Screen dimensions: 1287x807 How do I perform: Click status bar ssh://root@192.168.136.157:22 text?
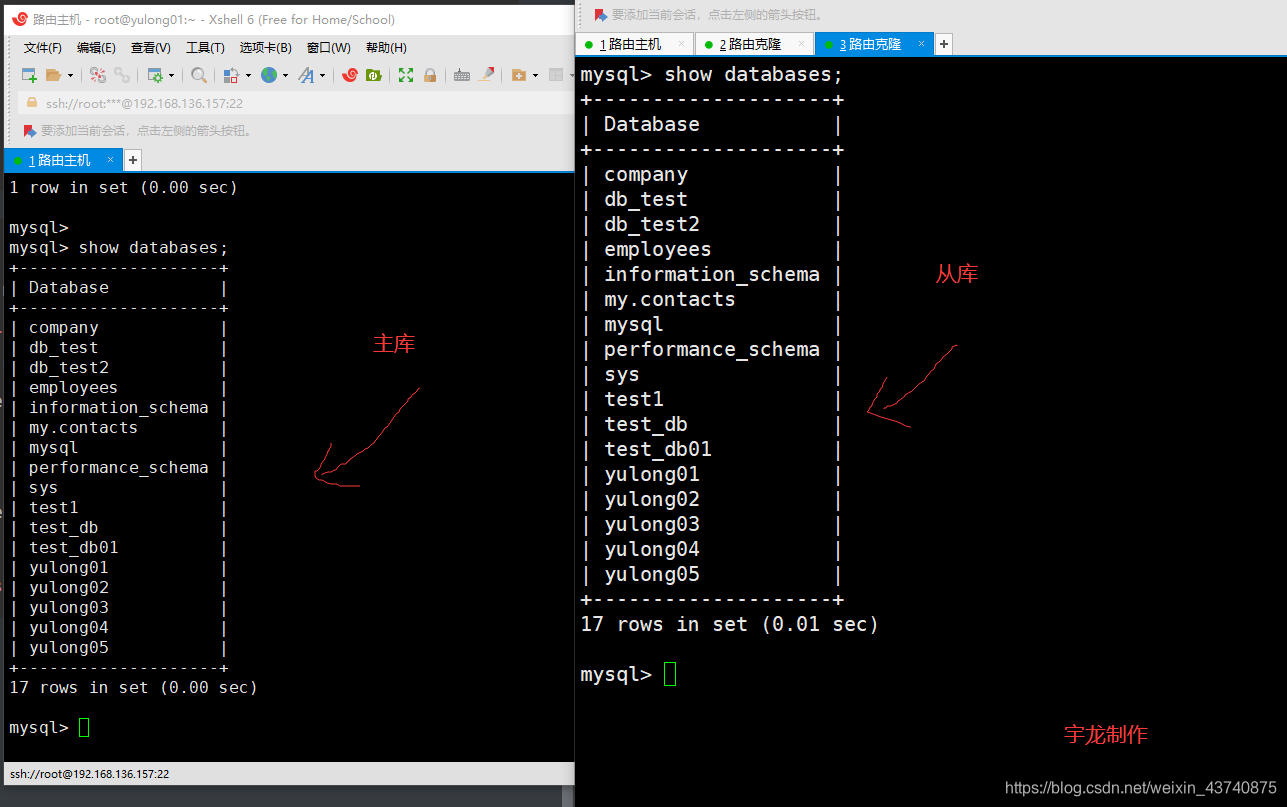pos(90,774)
